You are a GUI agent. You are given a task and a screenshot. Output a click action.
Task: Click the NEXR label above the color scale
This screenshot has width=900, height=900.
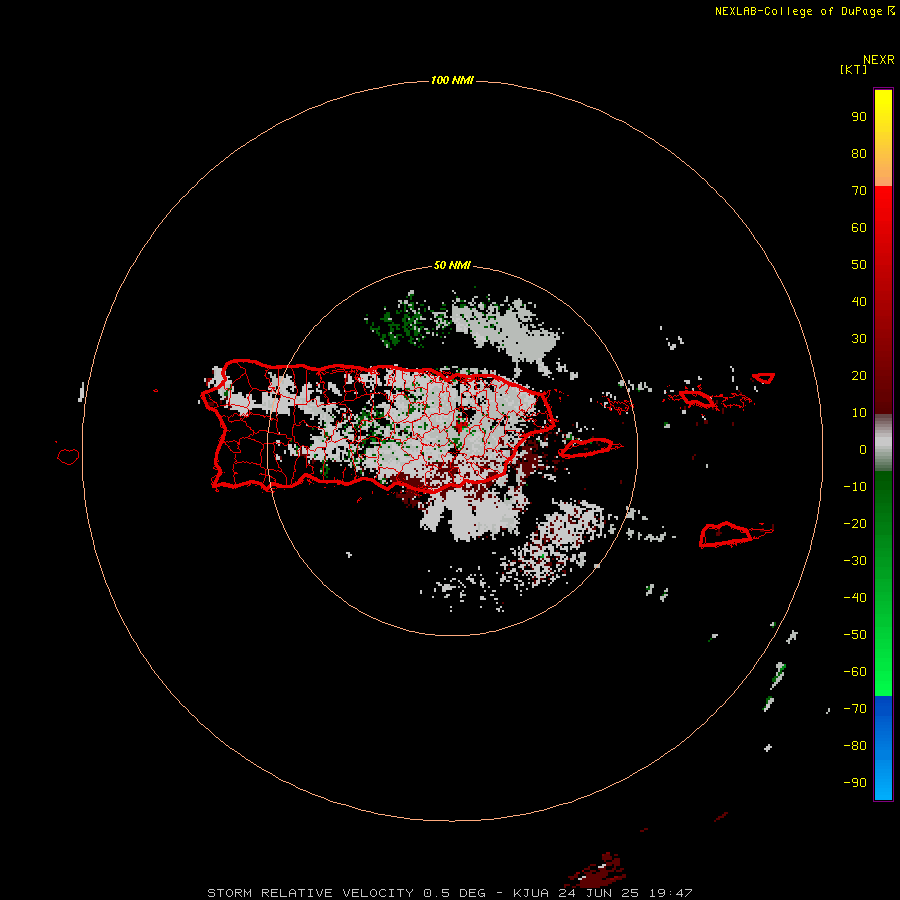878,60
